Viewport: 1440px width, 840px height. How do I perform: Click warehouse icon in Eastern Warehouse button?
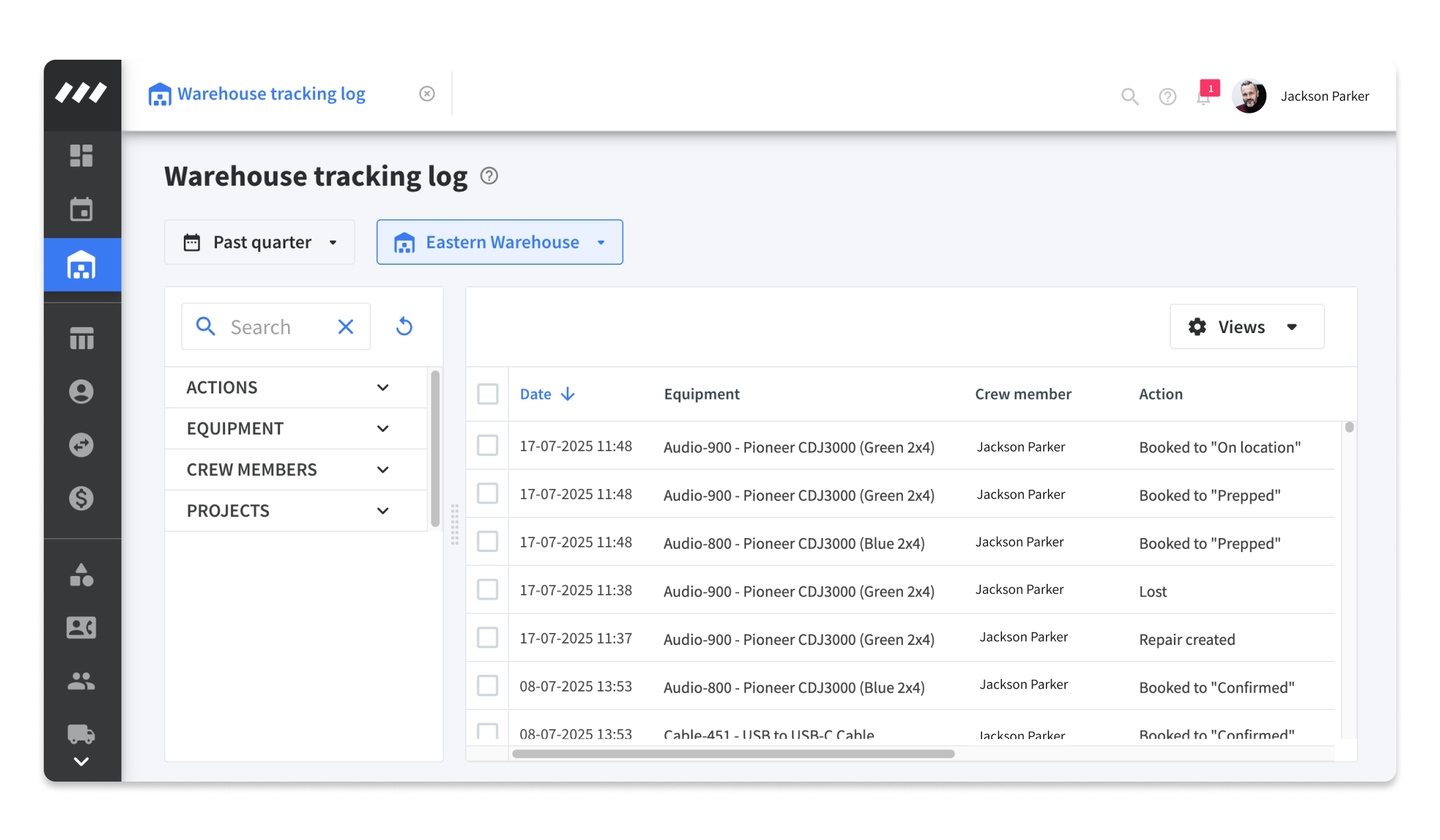click(x=404, y=243)
